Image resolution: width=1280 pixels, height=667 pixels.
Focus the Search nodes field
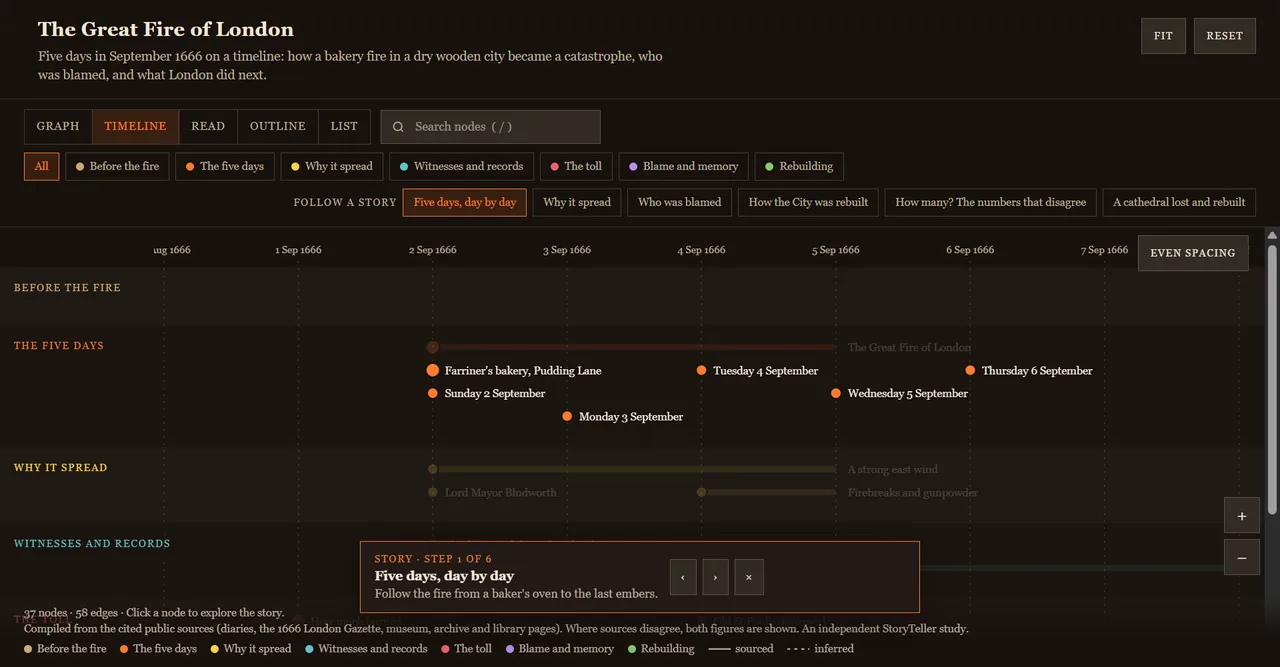coord(491,127)
